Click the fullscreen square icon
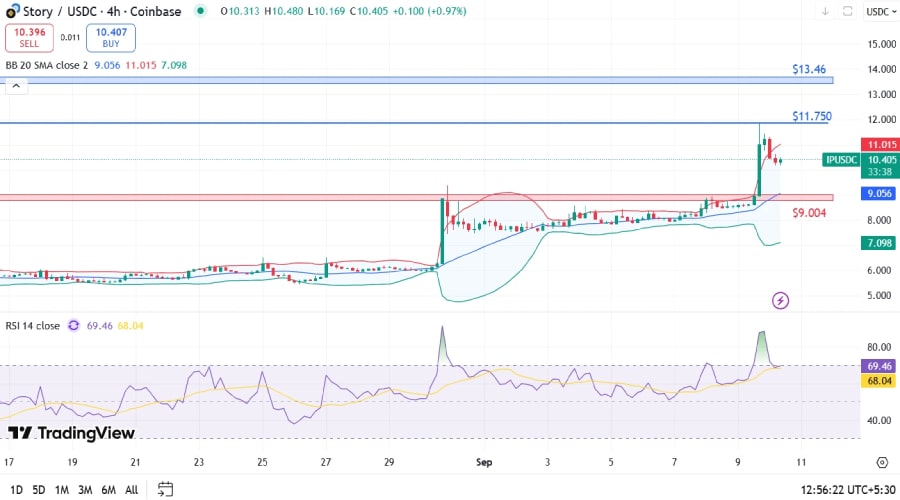This screenshot has height=500, width=900. click(x=847, y=11)
